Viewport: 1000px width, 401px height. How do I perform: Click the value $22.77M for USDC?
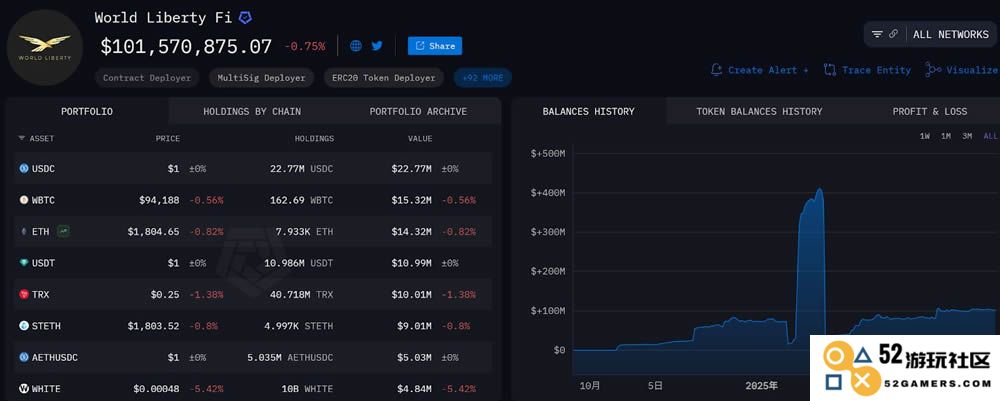(411, 169)
